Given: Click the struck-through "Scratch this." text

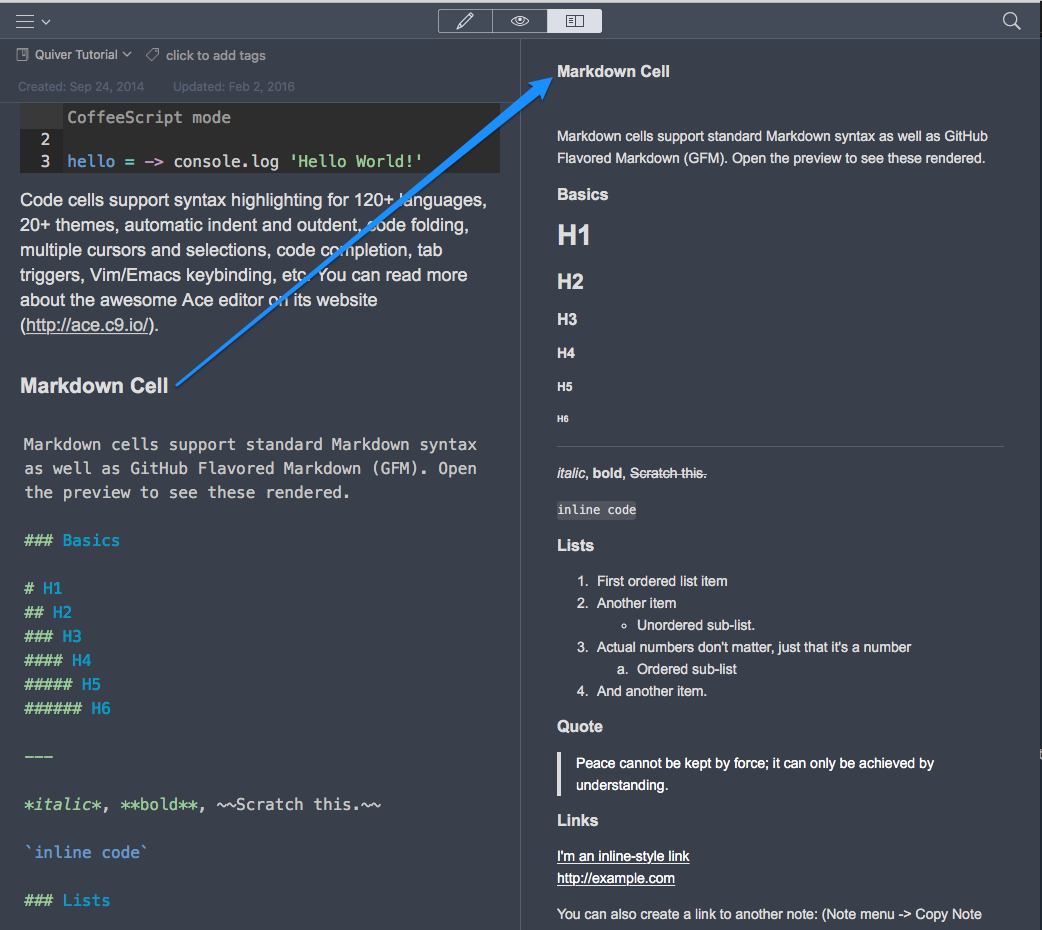Looking at the screenshot, I should (x=668, y=473).
